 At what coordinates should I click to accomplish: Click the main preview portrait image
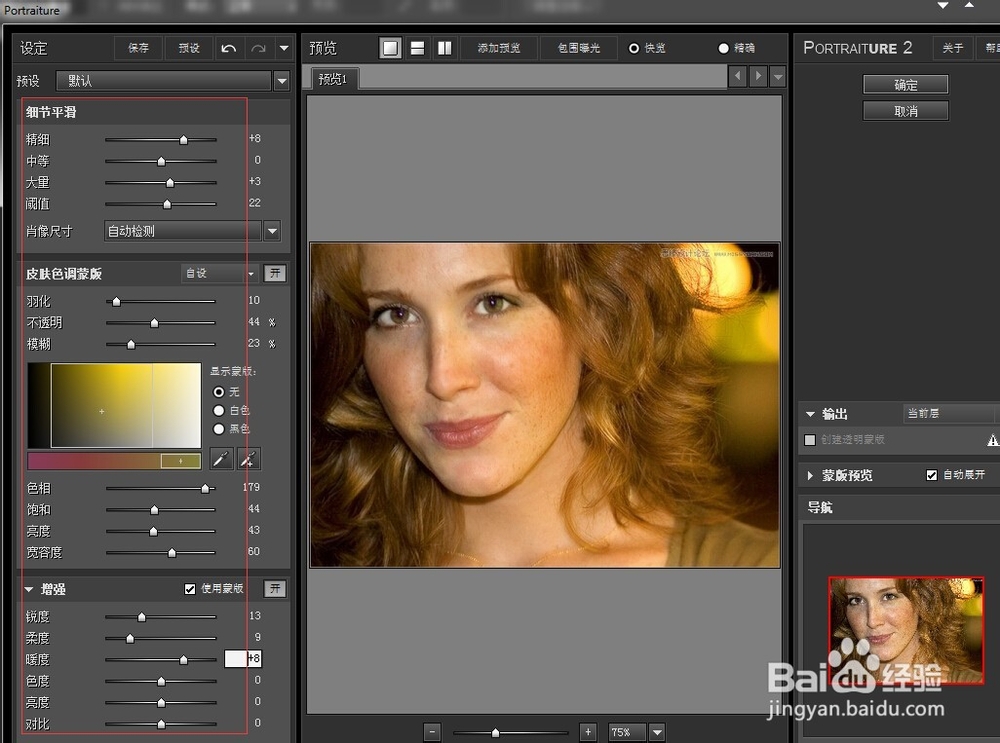545,405
